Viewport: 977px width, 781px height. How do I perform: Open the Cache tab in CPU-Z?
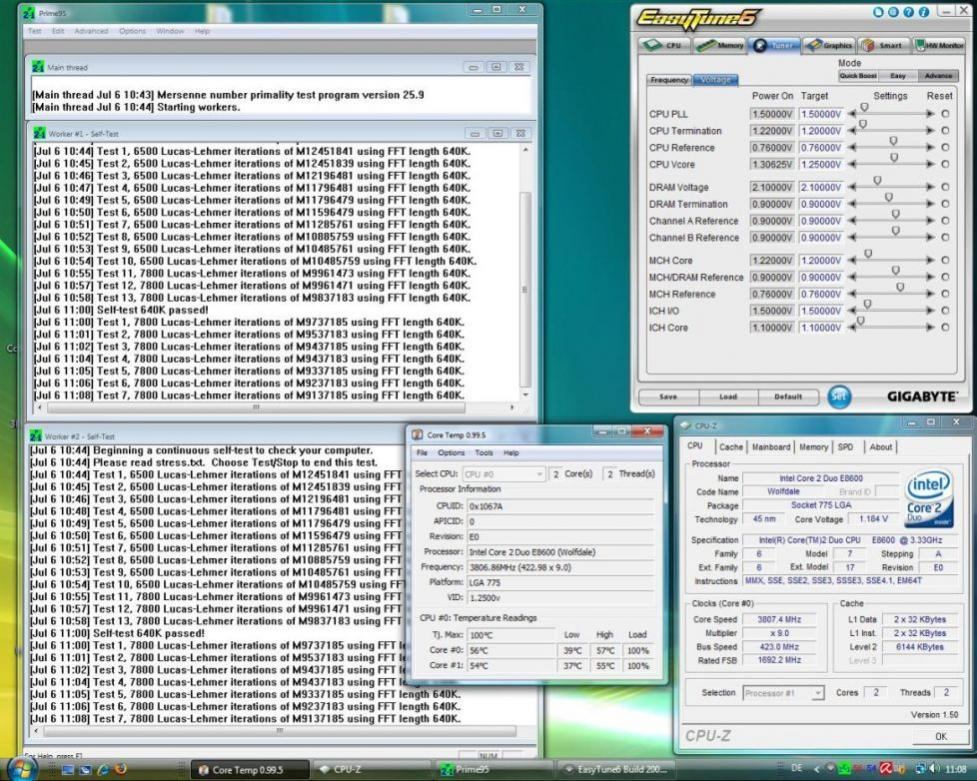point(731,447)
